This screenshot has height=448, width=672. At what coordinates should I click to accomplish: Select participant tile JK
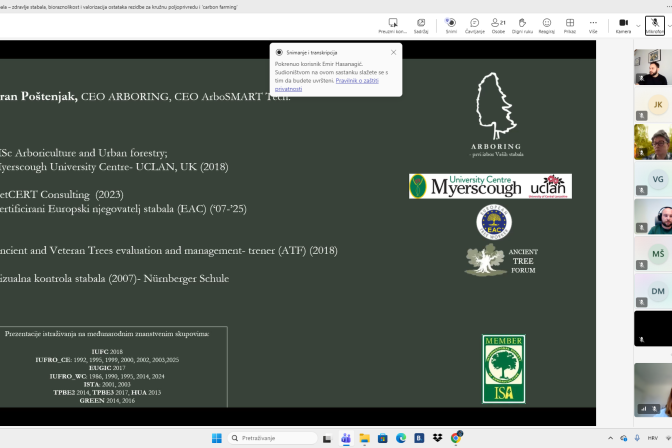[653, 105]
